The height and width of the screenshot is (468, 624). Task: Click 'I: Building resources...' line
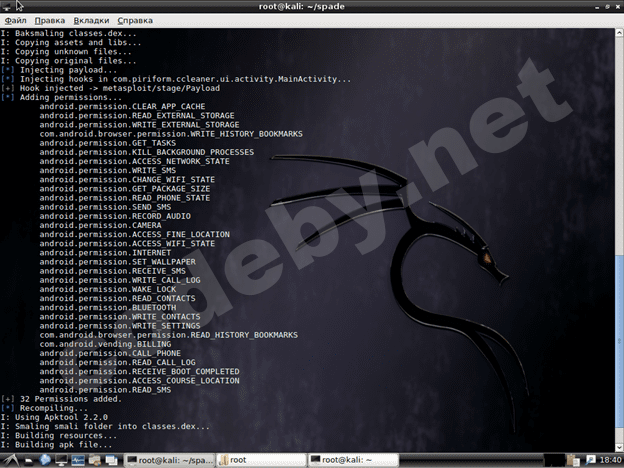tap(59, 435)
